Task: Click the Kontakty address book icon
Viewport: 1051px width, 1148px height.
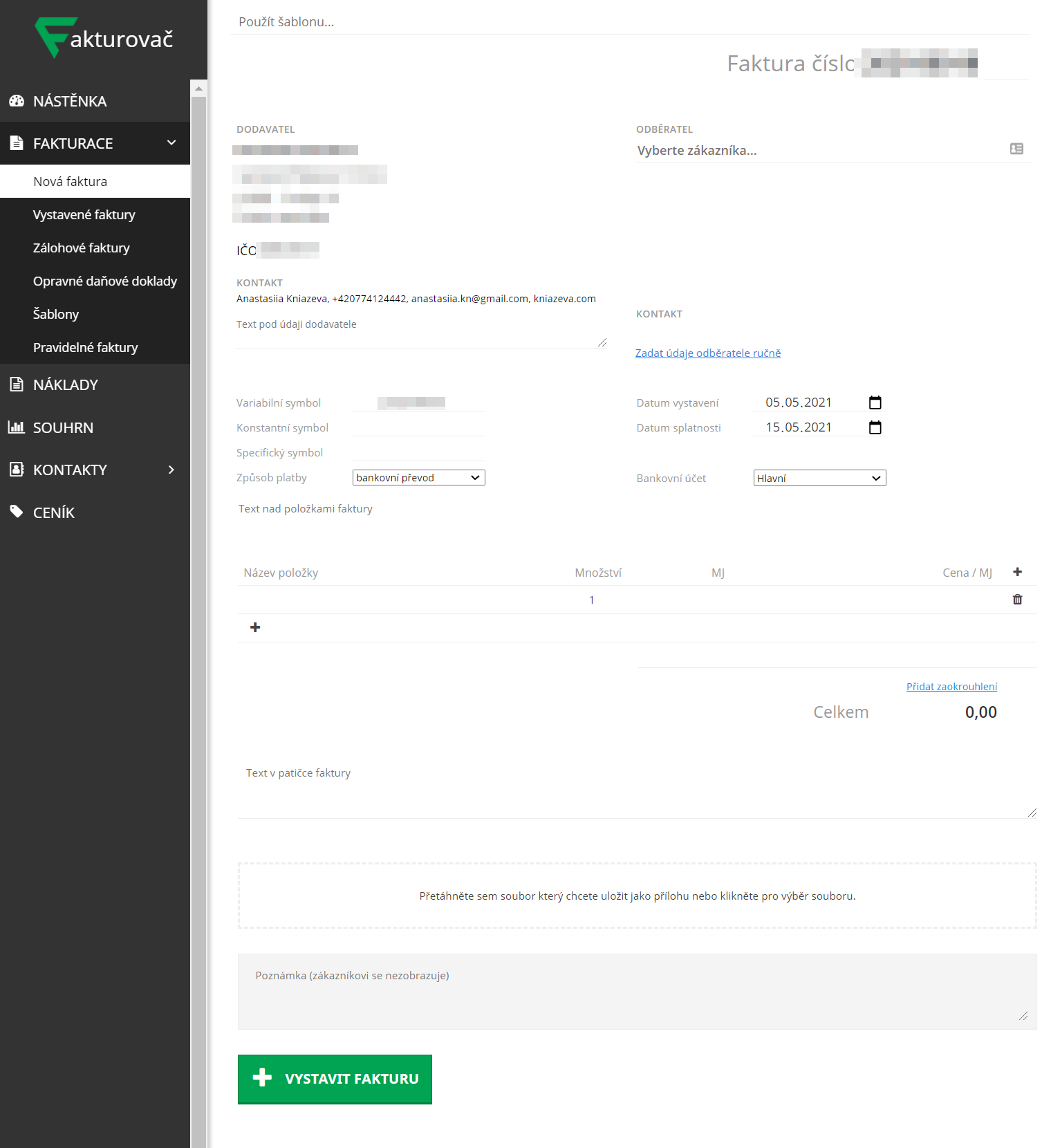Action: (17, 470)
